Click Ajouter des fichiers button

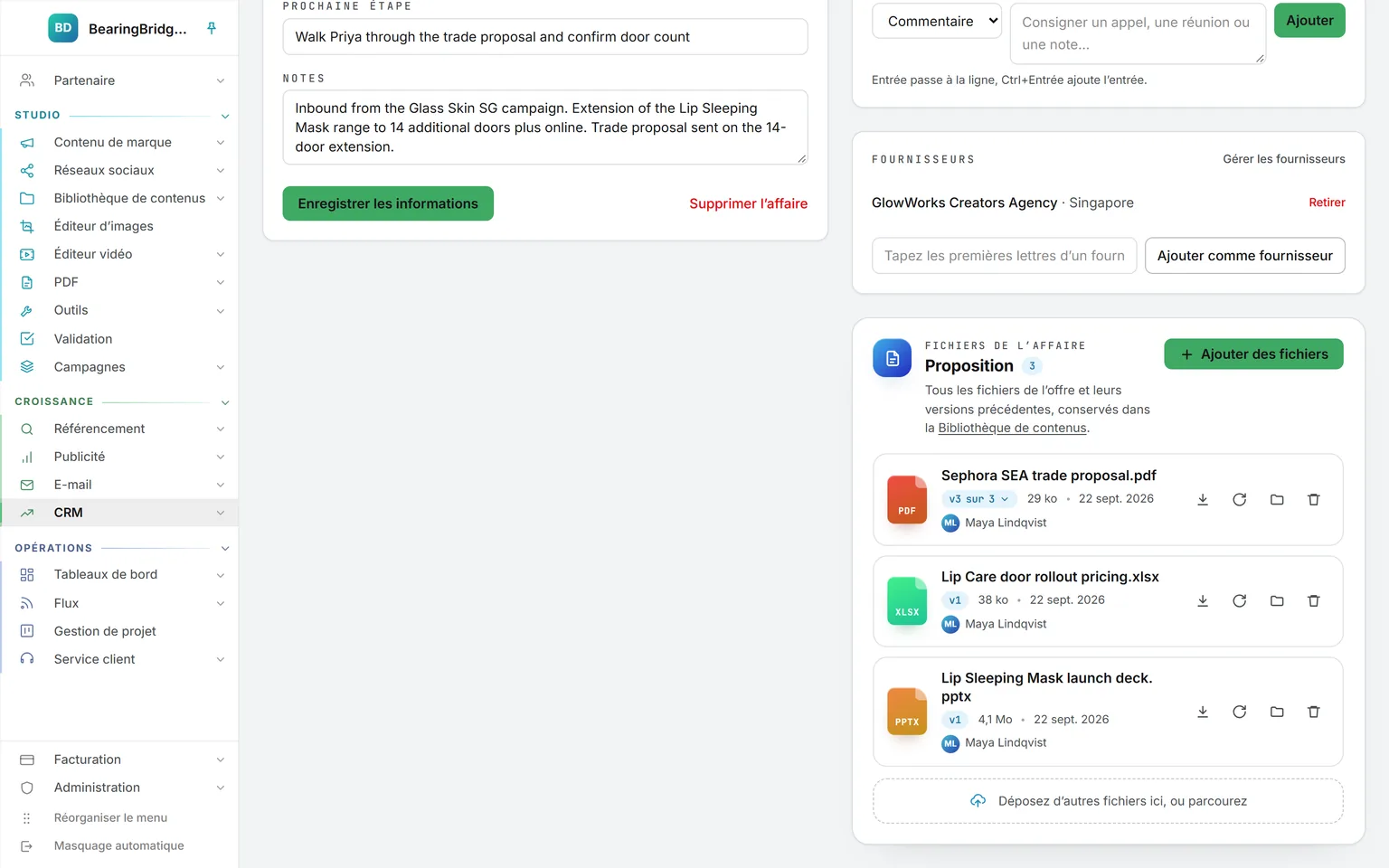(x=1253, y=354)
